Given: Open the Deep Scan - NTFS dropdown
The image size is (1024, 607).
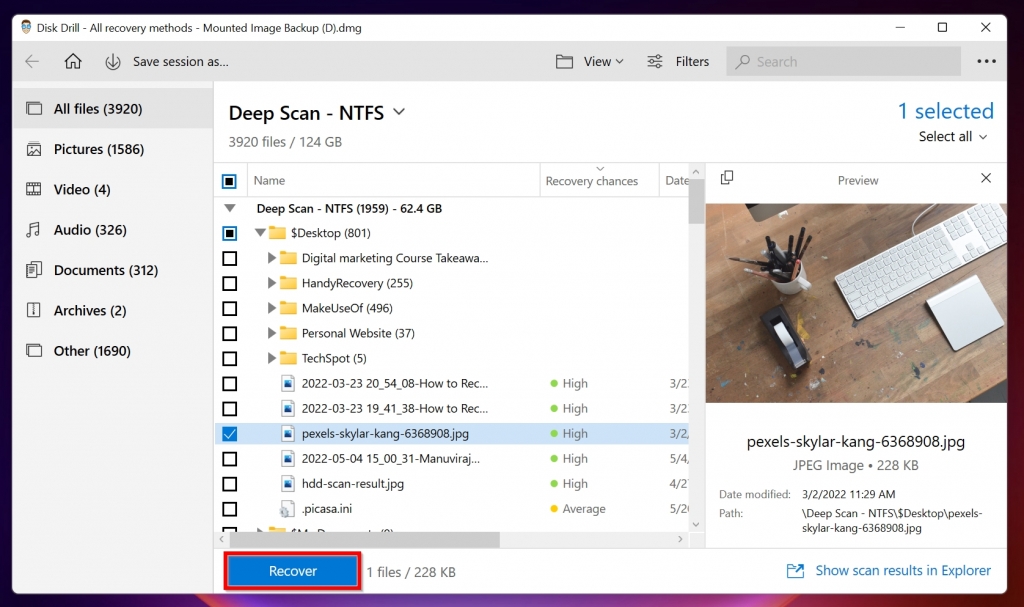Looking at the screenshot, I should click(399, 112).
